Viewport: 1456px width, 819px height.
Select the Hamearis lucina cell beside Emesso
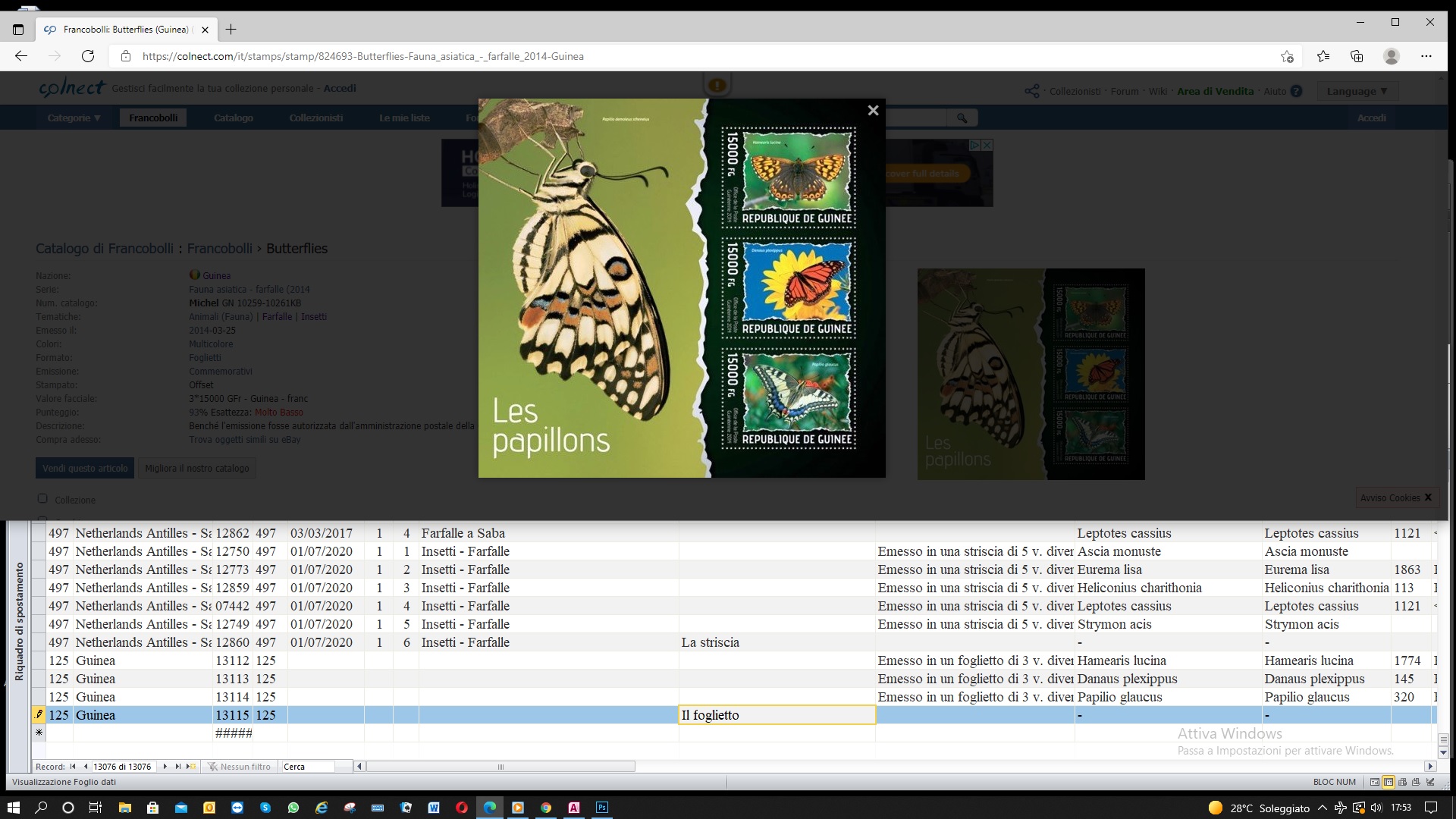pos(1169,661)
